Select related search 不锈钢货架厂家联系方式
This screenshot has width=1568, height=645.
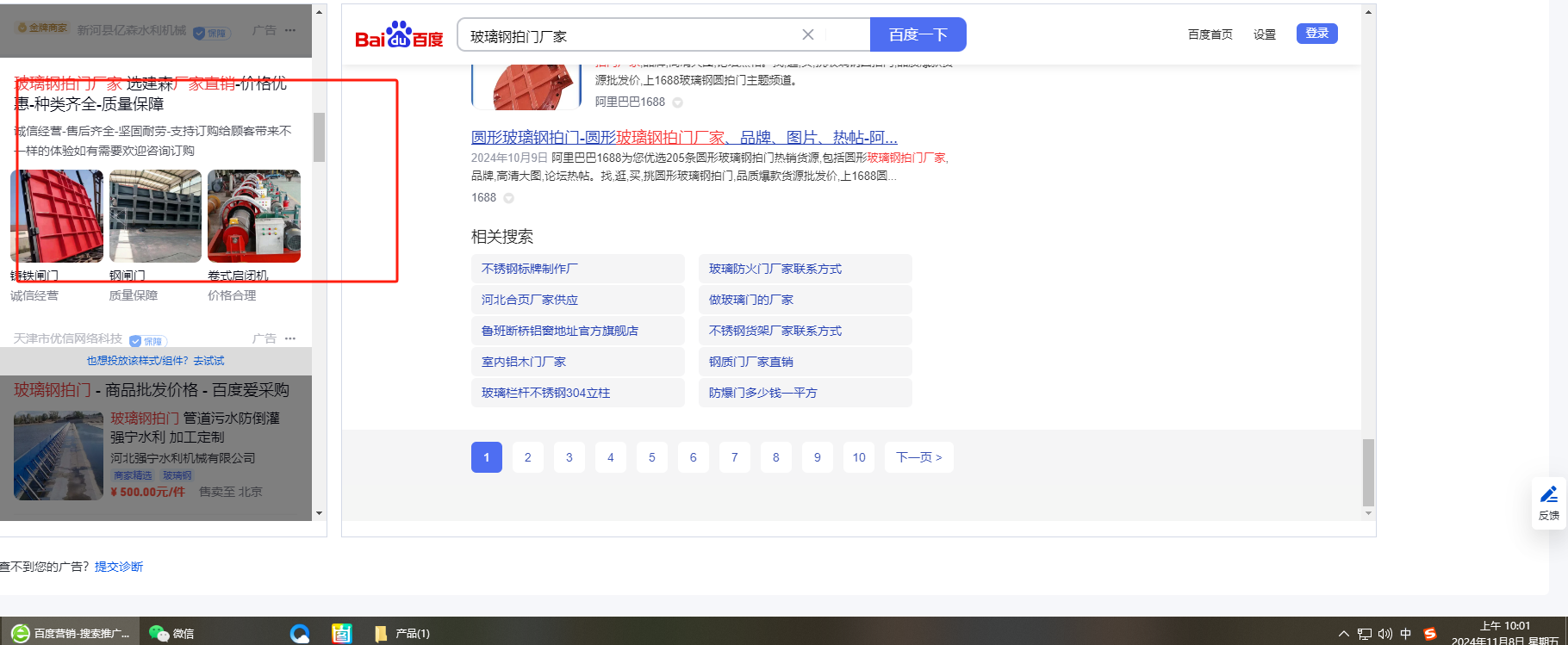click(806, 331)
